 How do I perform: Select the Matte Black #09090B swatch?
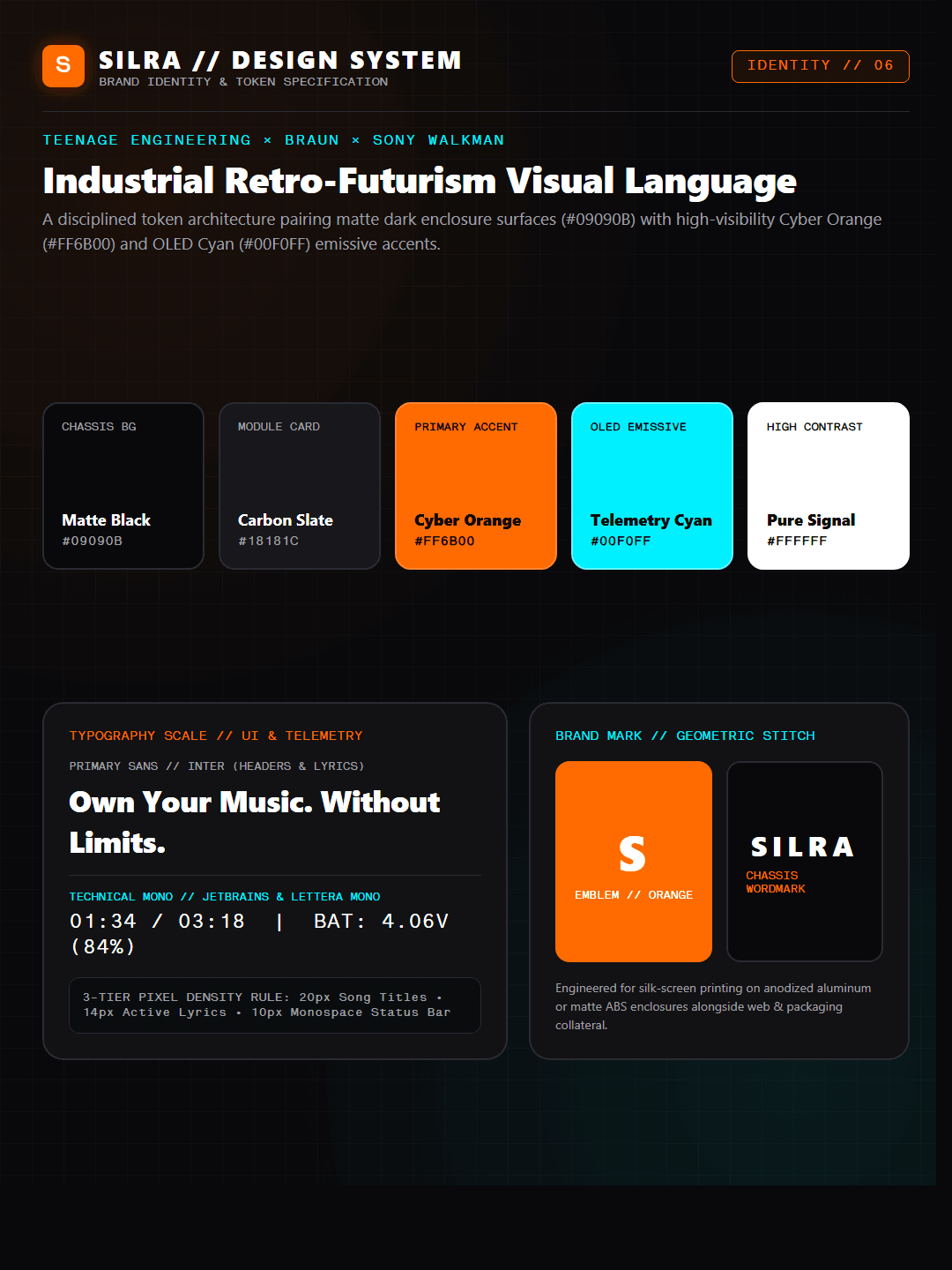pyautogui.click(x=123, y=486)
